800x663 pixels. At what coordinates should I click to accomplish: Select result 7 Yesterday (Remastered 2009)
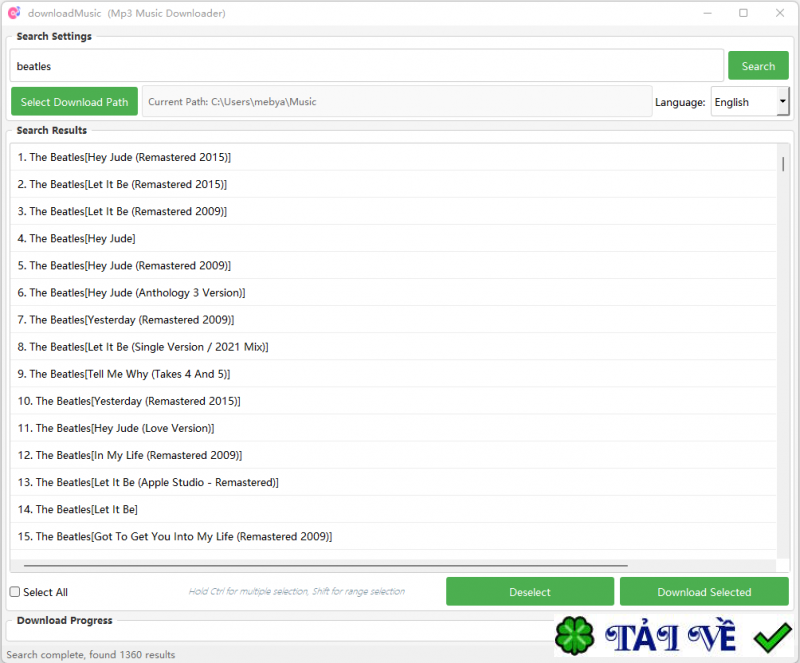coord(393,320)
